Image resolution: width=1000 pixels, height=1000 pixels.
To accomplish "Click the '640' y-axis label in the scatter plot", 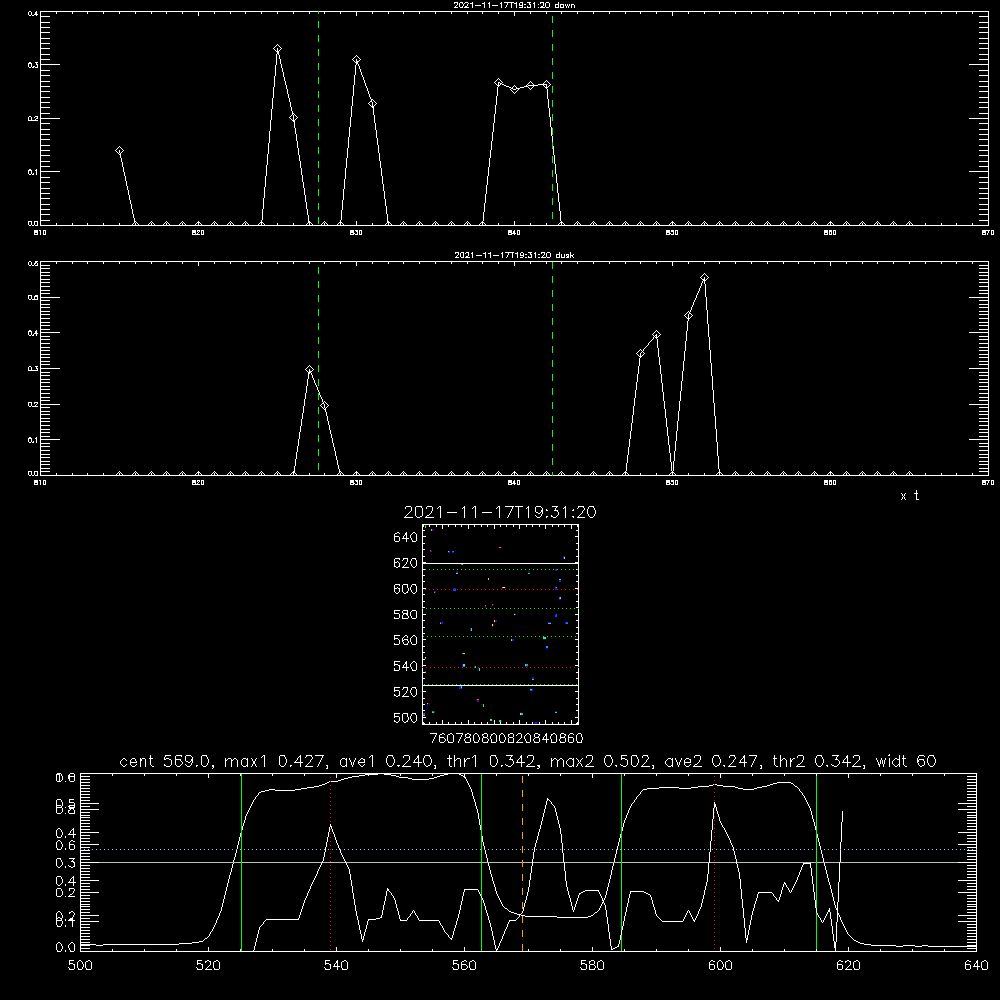I will click(x=406, y=538).
